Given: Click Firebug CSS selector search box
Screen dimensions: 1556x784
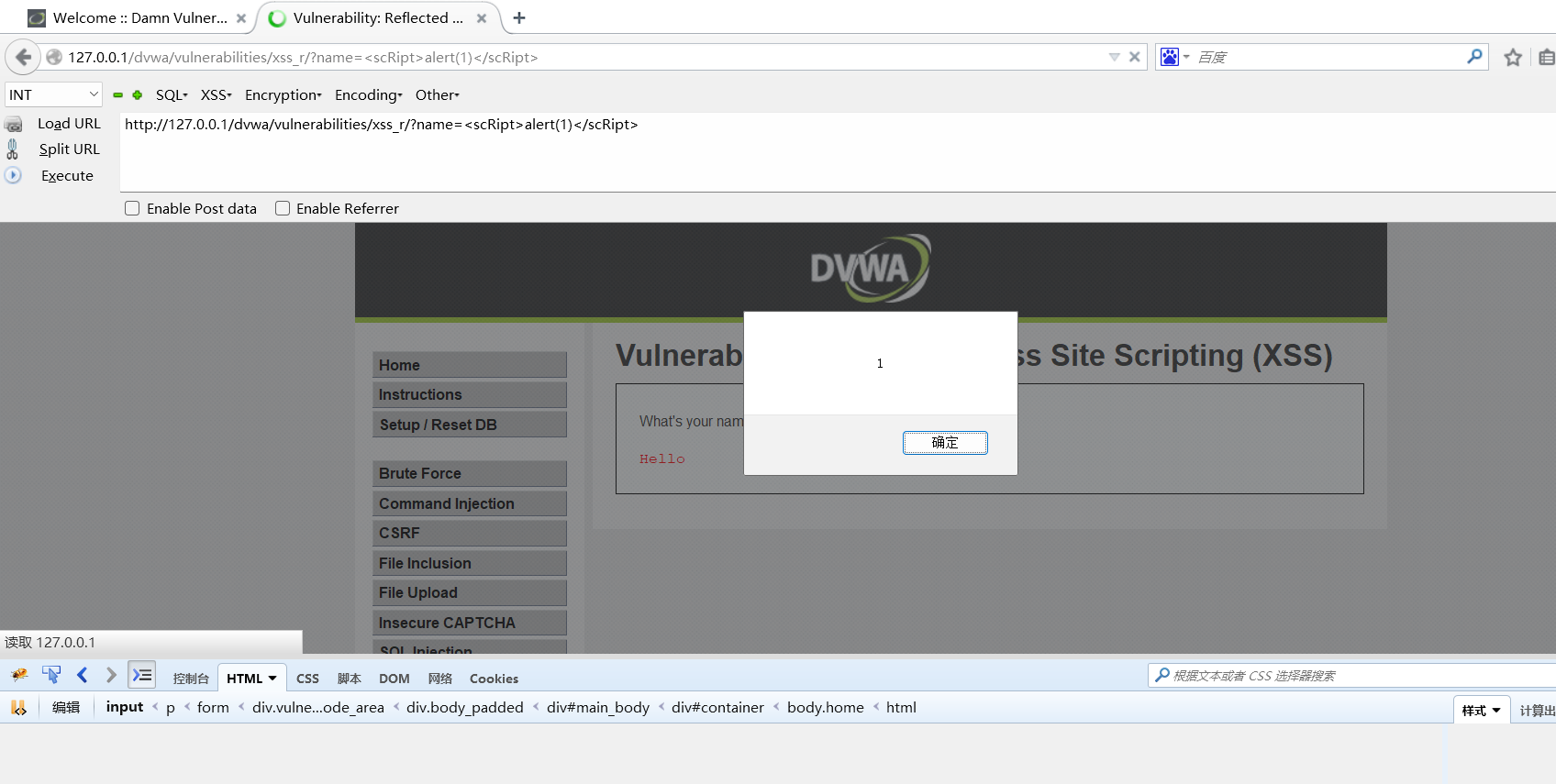Looking at the screenshot, I should tap(1351, 676).
